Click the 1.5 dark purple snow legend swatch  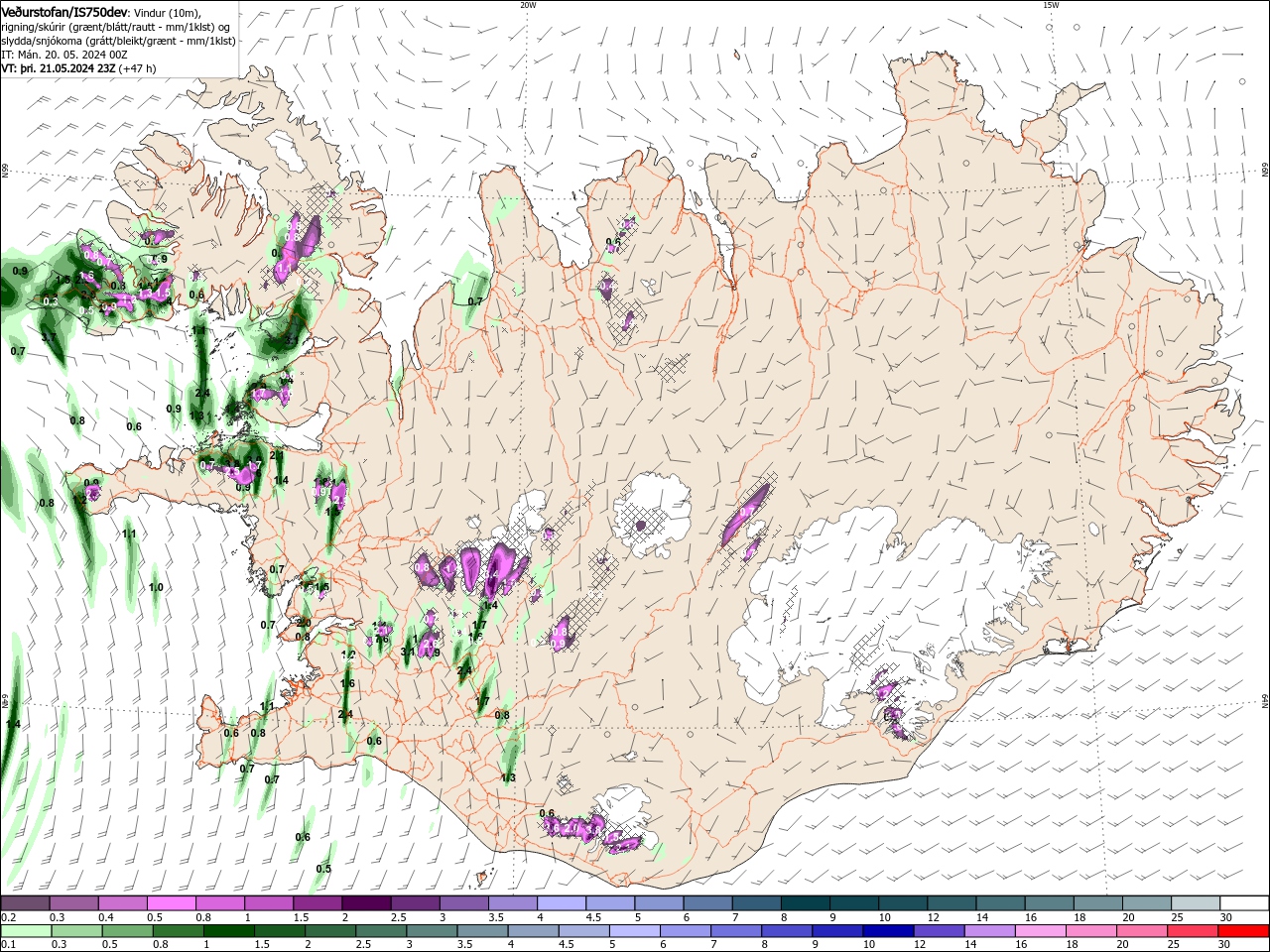tap(317, 903)
